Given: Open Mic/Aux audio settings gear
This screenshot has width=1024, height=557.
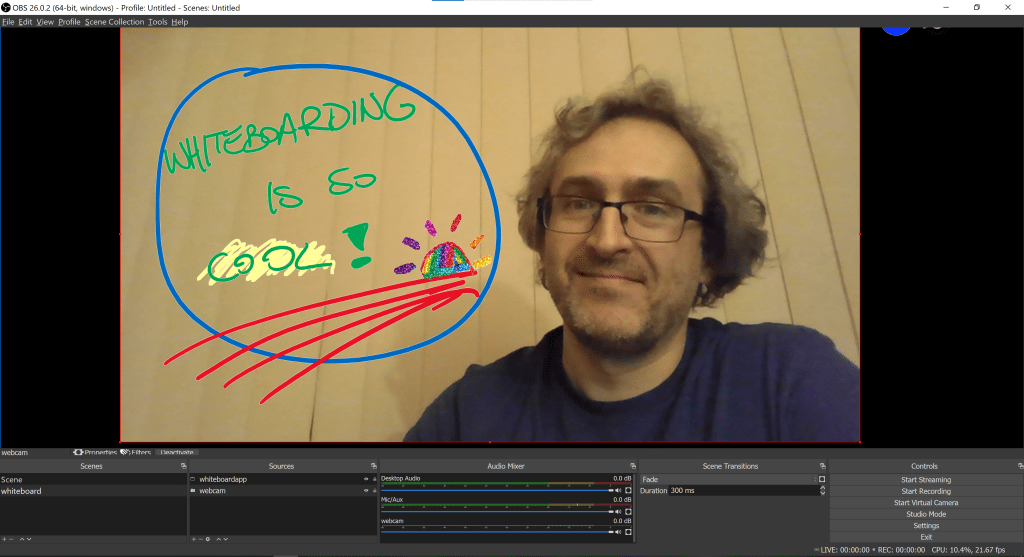Looking at the screenshot, I should click(628, 511).
